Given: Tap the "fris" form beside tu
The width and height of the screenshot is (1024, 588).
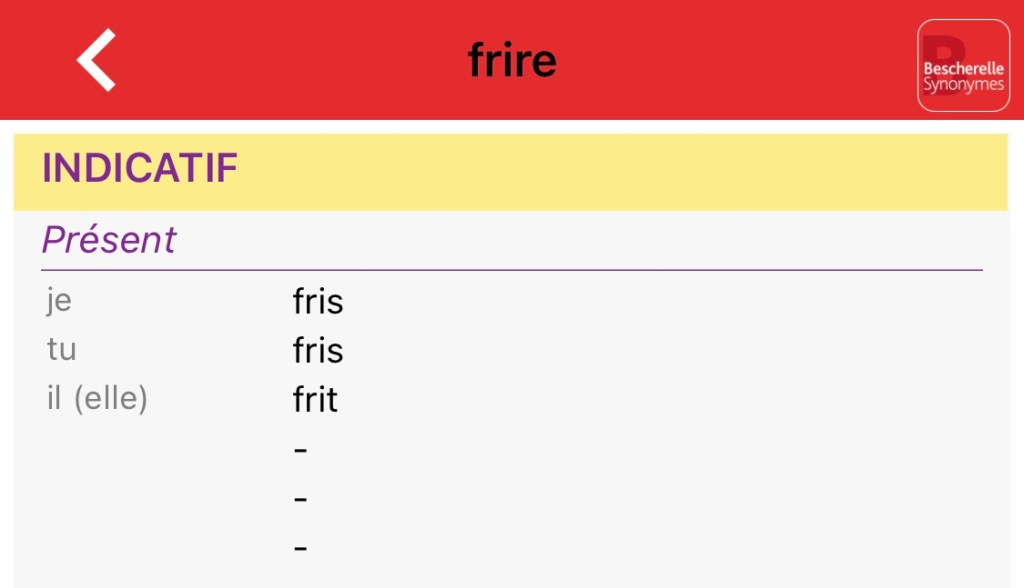Looking at the screenshot, I should pos(318,351).
